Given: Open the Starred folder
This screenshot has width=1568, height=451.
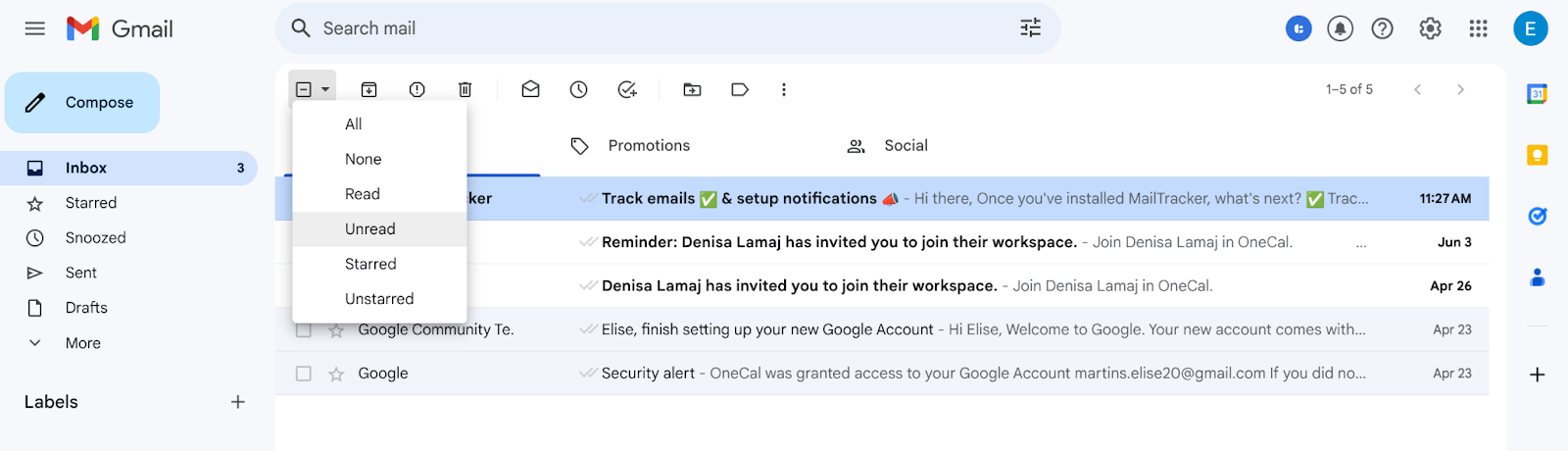Looking at the screenshot, I should click(91, 203).
